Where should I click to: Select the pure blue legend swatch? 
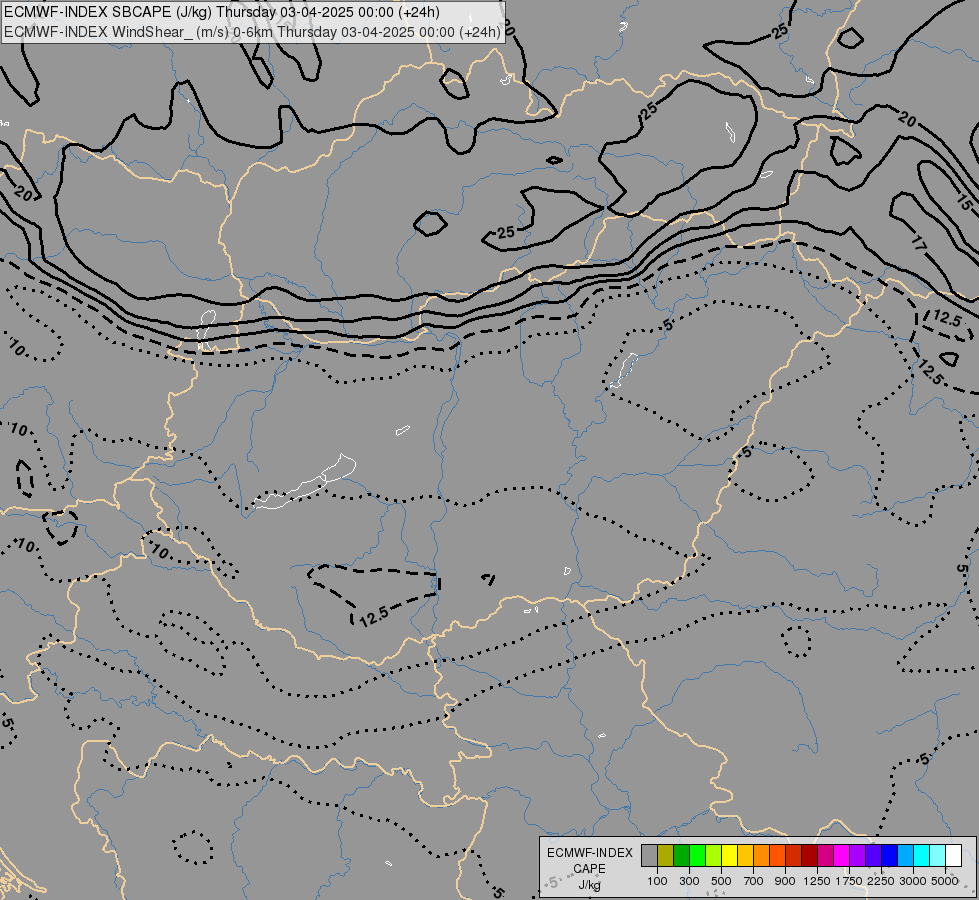[x=890, y=855]
